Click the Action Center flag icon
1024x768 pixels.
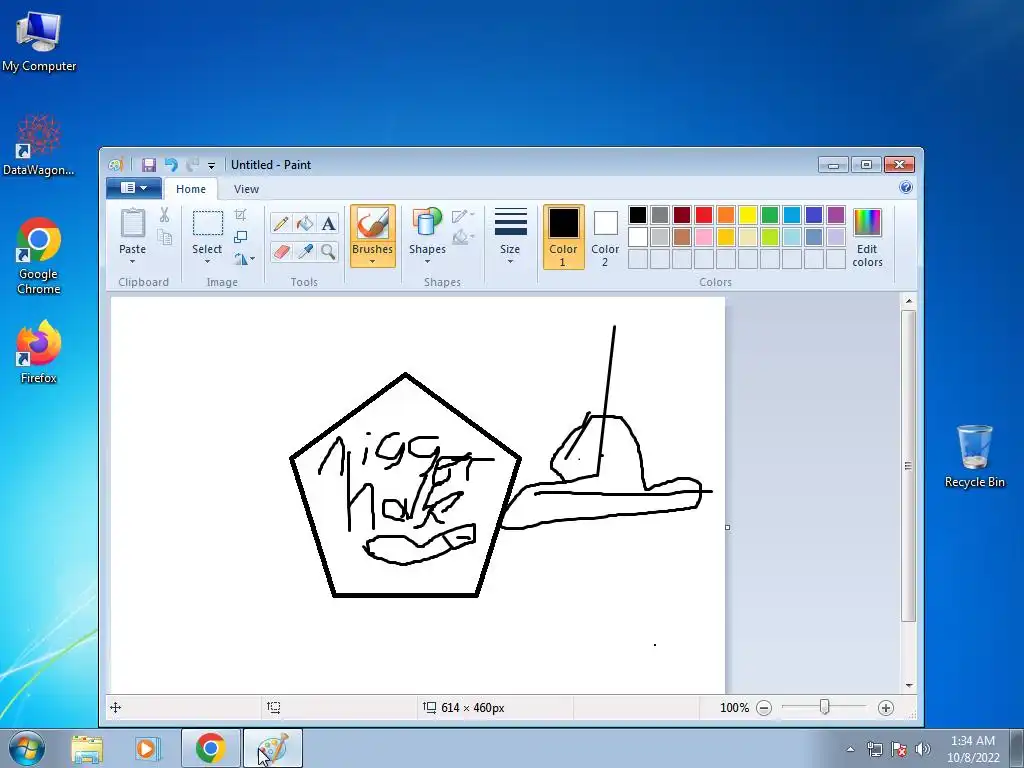[899, 749]
